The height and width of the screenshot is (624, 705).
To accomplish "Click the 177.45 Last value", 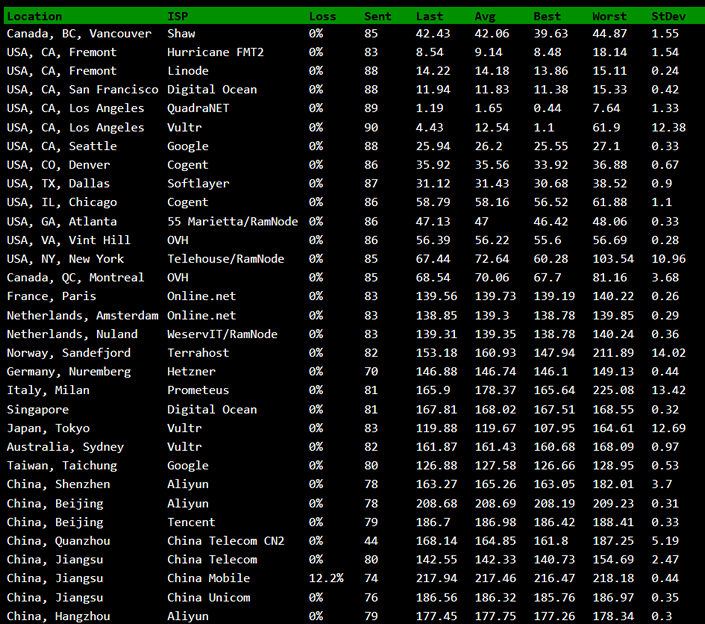I will (437, 616).
